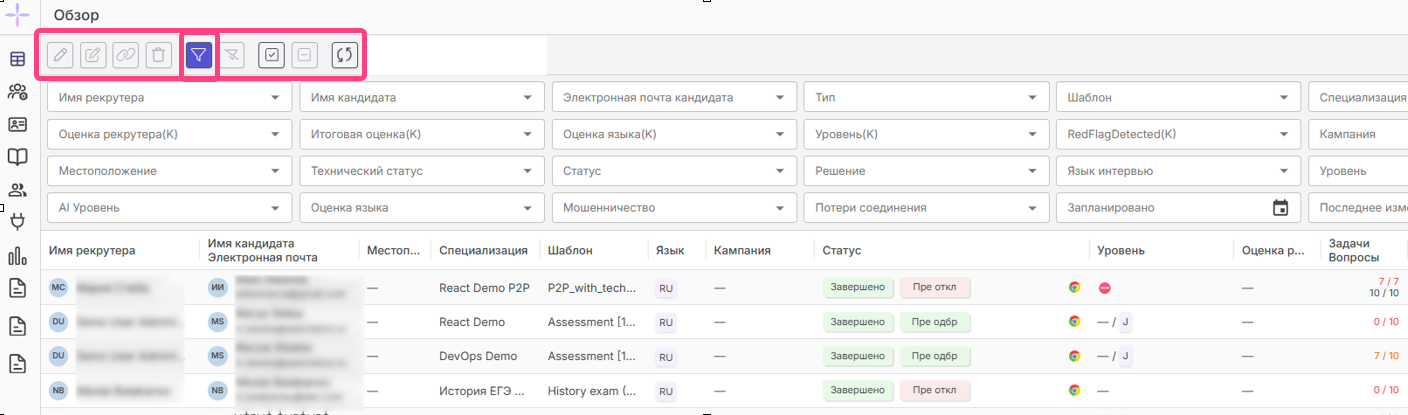The width and height of the screenshot is (1408, 415).
Task: Open the book icon in left sidebar
Action: pos(17,157)
